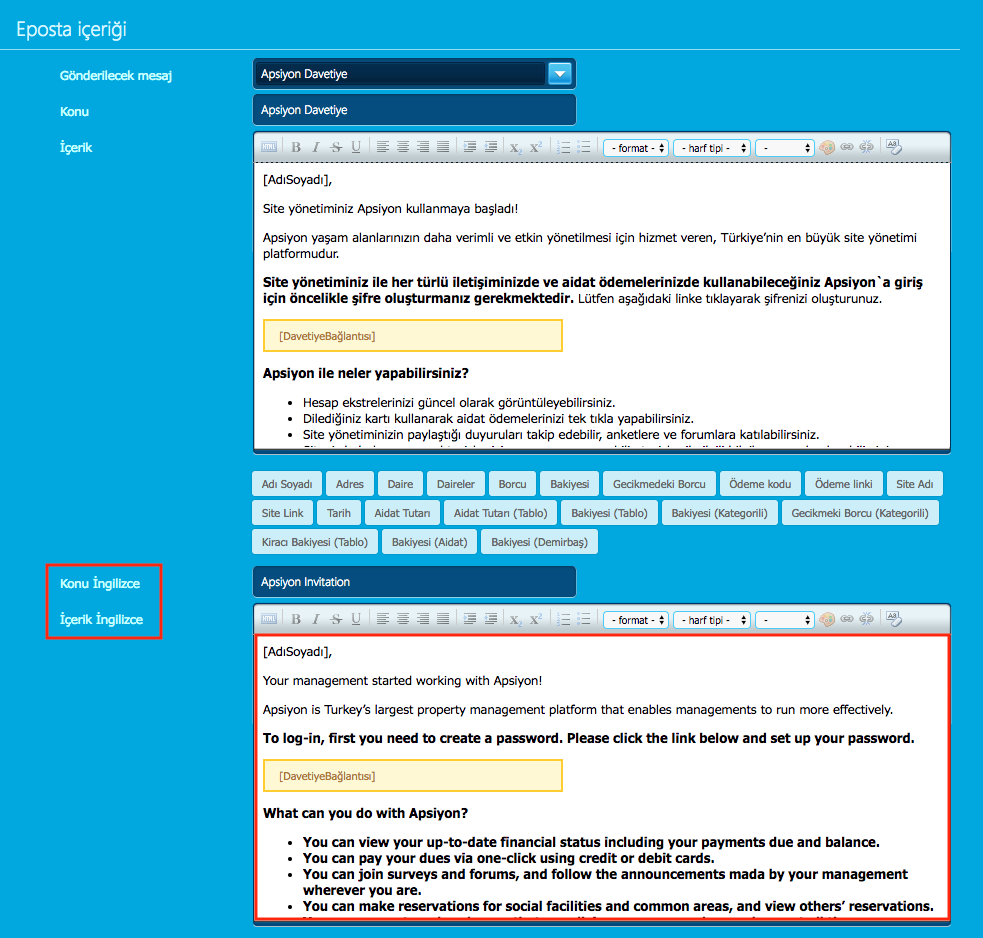
Task: Insert Bakiyesi (Demirbaş) variable tag
Action: tap(539, 542)
